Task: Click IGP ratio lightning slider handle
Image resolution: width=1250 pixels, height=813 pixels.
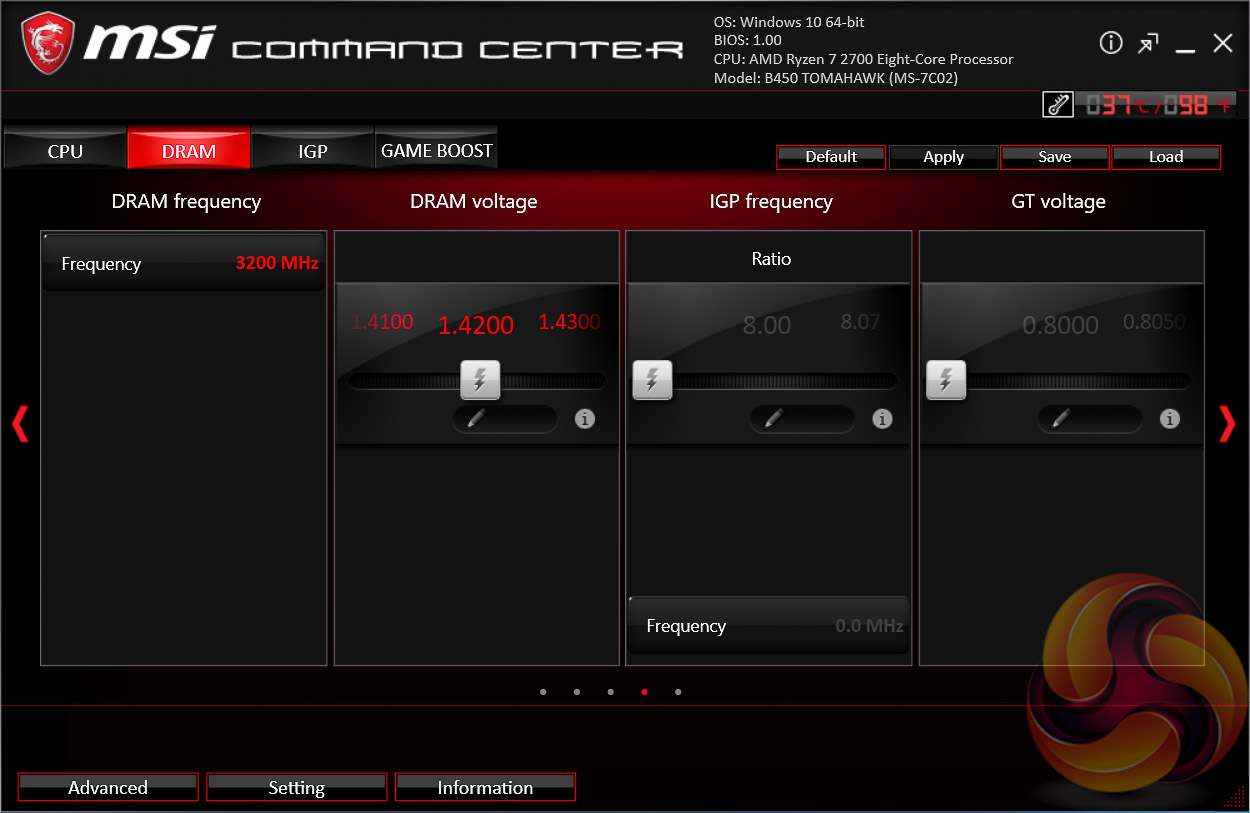Action: click(653, 380)
